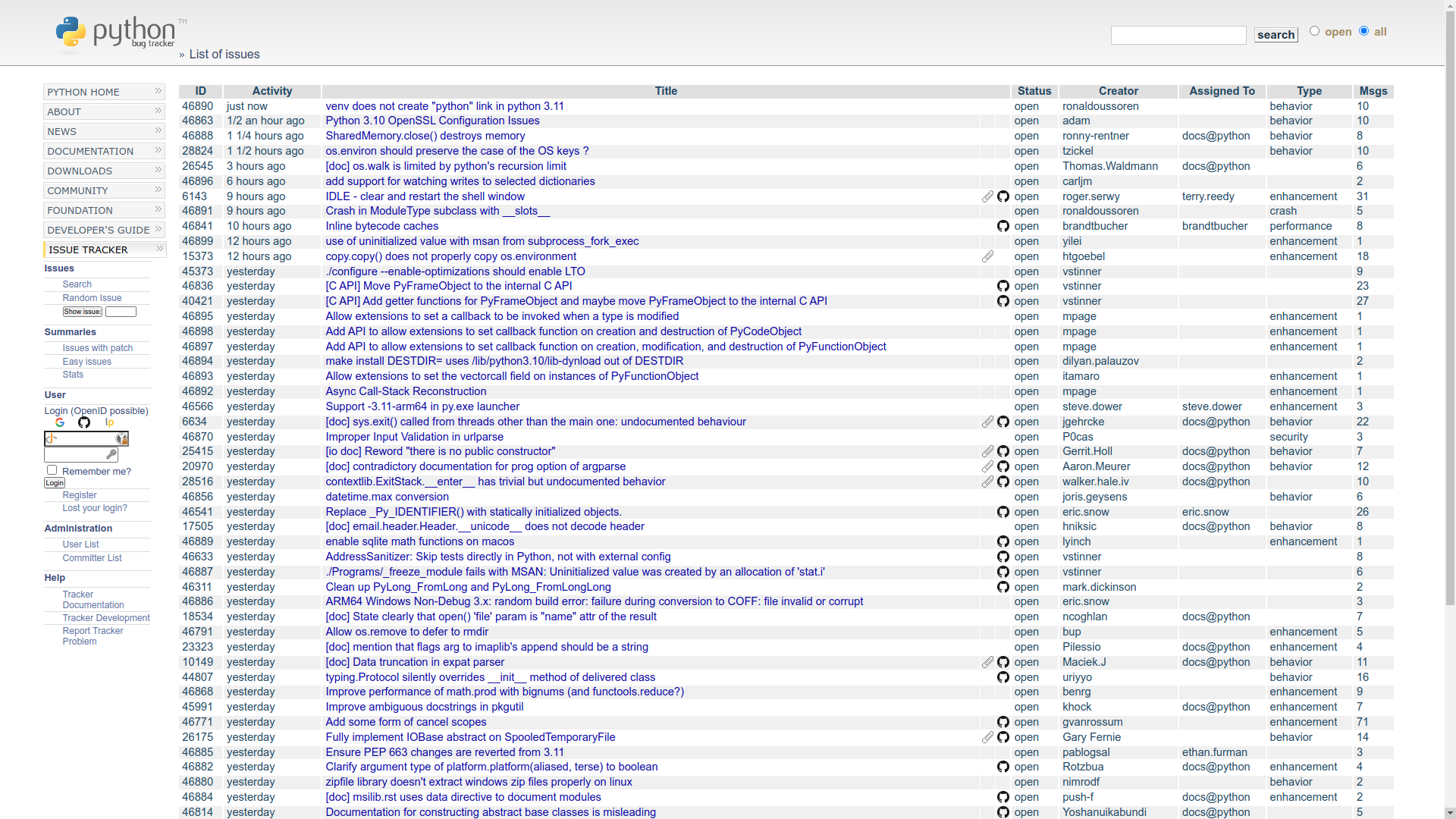Open the GitHub icon for the typing.Protocol issue
The image size is (1456, 819).
pyautogui.click(x=1003, y=677)
